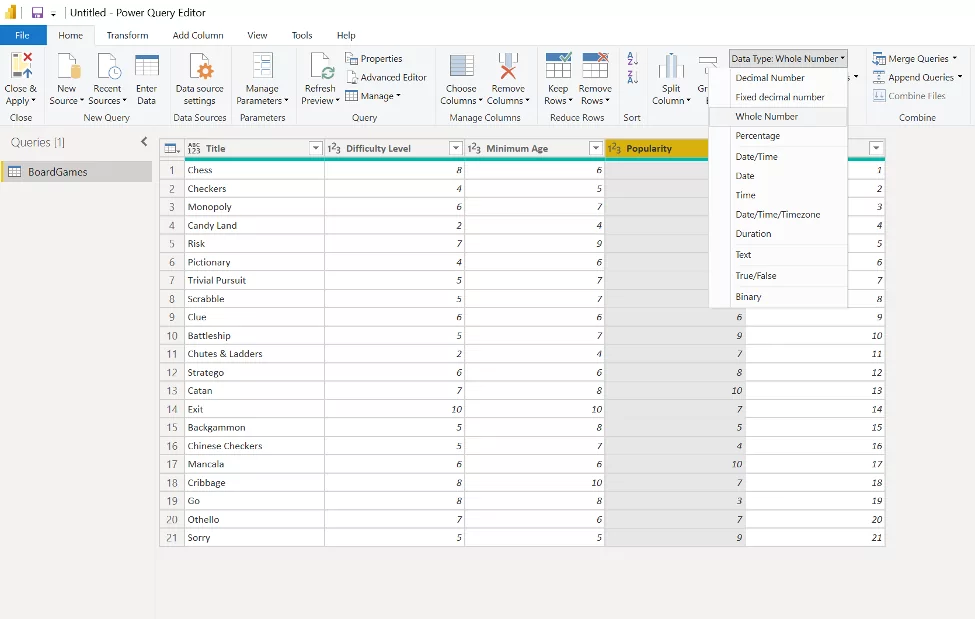Click the Merge Queries icon

pyautogui.click(x=879, y=59)
